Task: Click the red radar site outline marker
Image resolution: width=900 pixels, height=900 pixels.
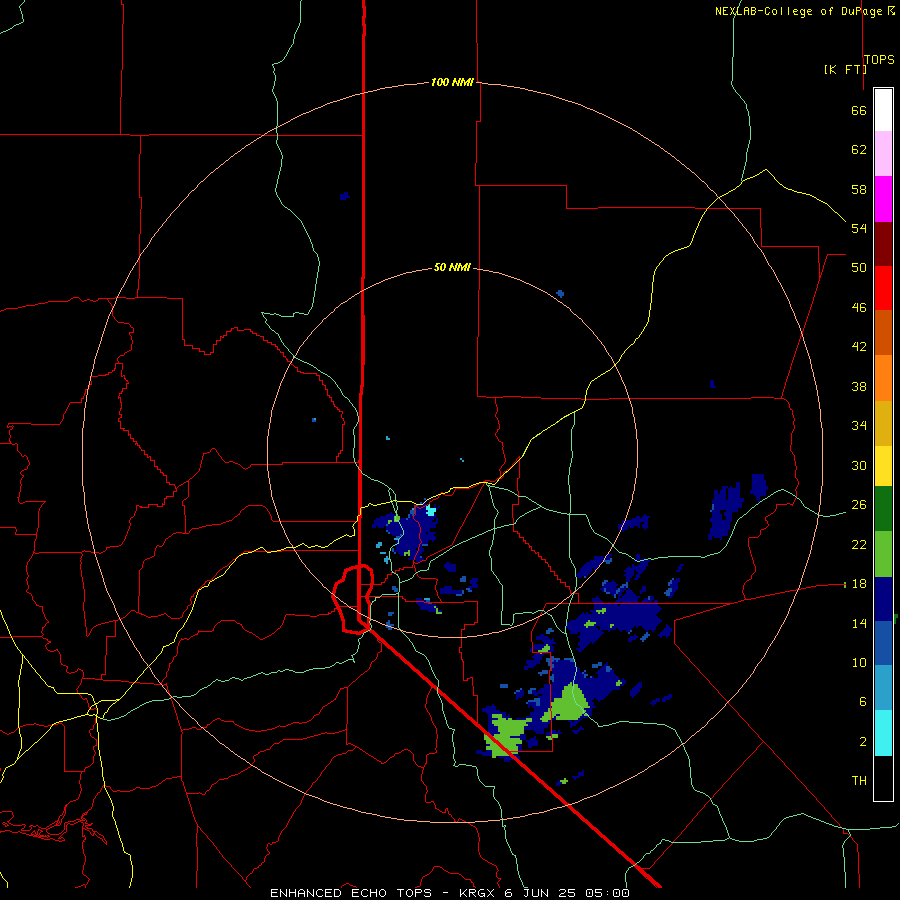Action: click(x=354, y=599)
